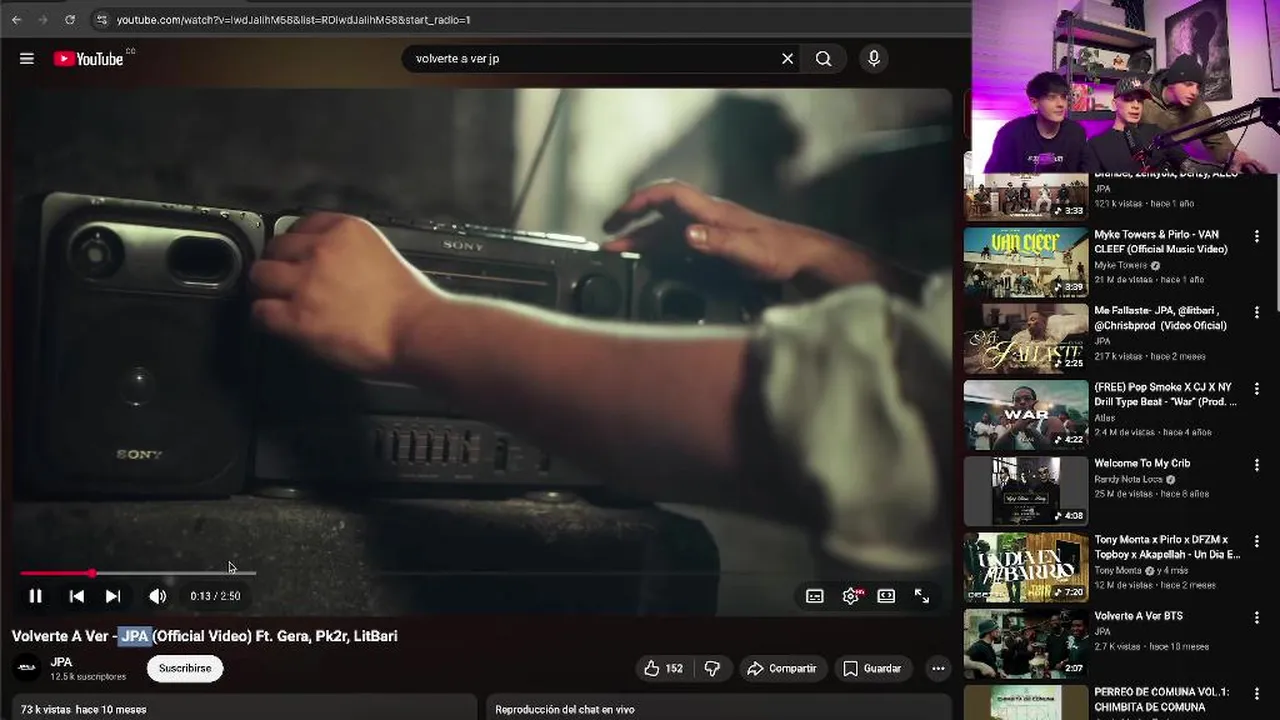Open options for Pop Smoke beat video
This screenshot has width=1280, height=720.
coord(1257,389)
